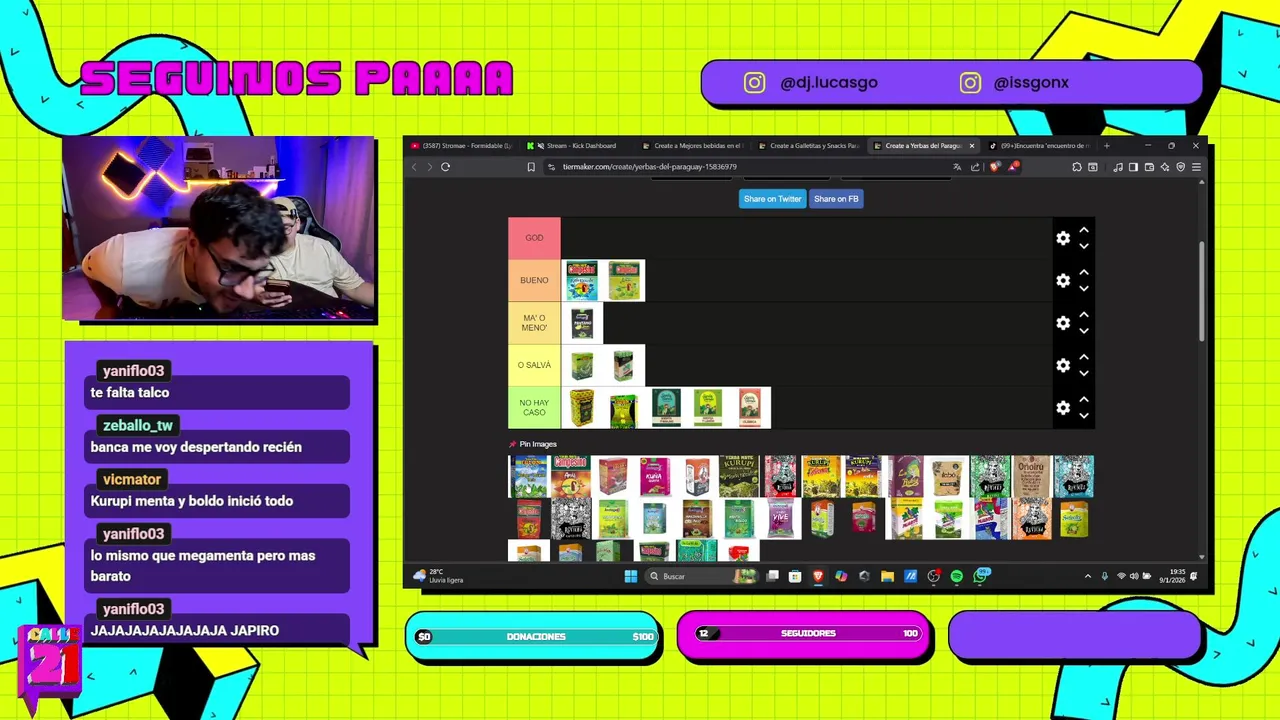Go forward in browser history
Viewport: 1280px width, 720px height.
coord(430,167)
